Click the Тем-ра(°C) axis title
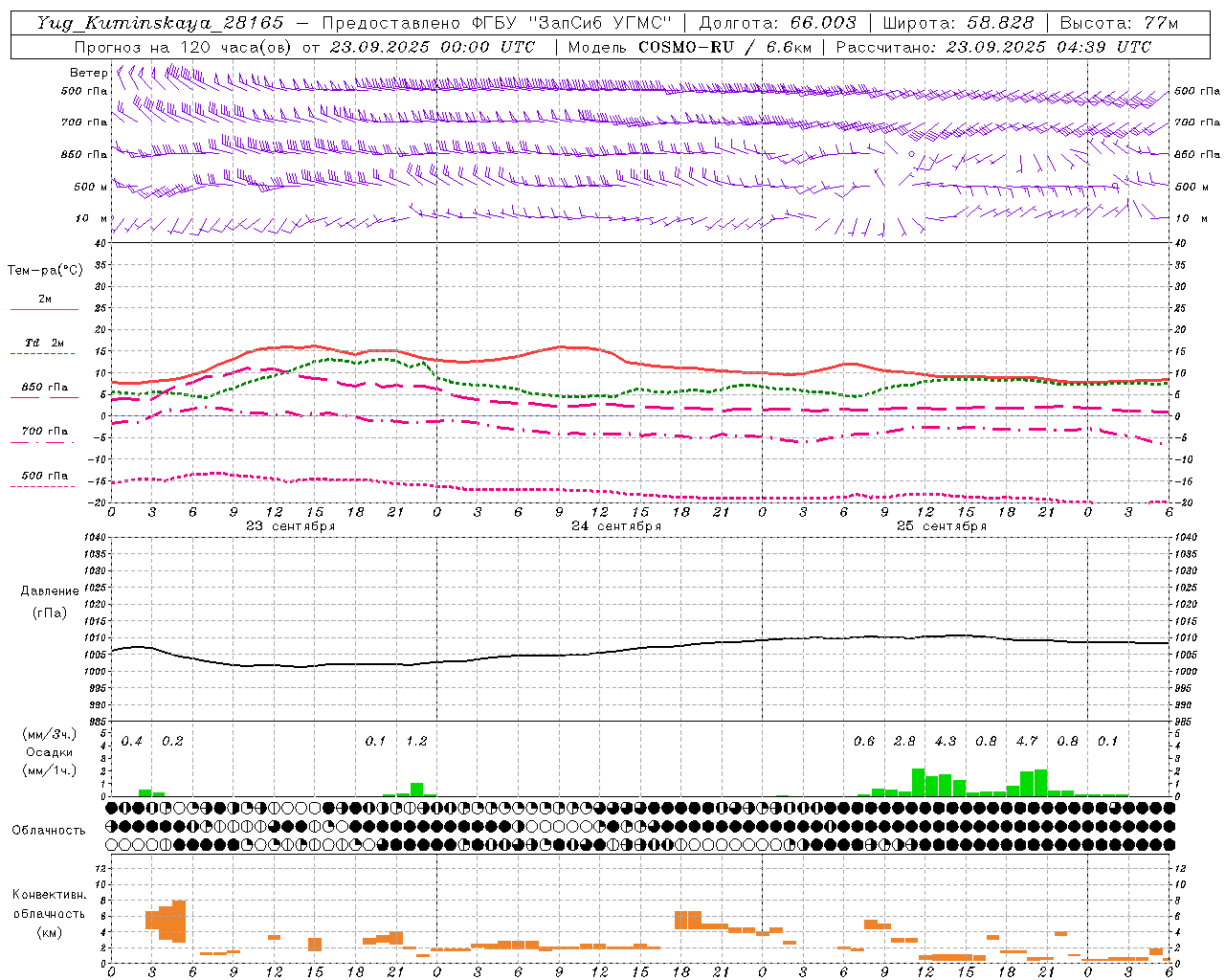 tap(45, 271)
